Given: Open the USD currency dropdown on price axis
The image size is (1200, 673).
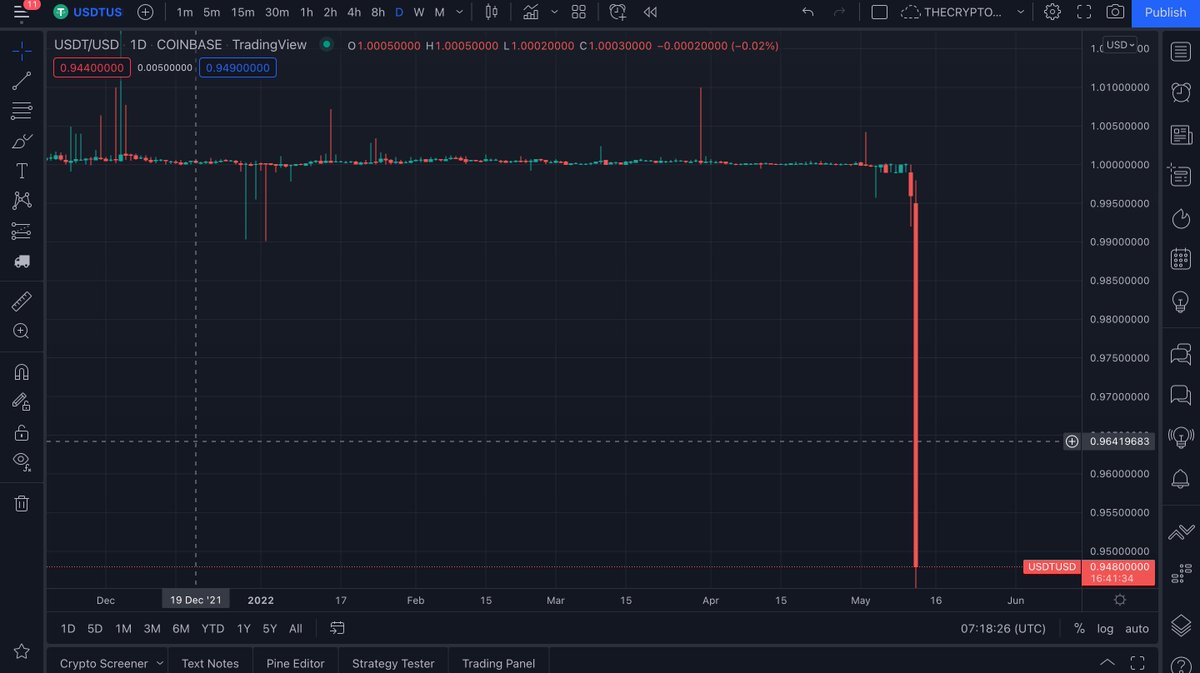Looking at the screenshot, I should [1118, 45].
